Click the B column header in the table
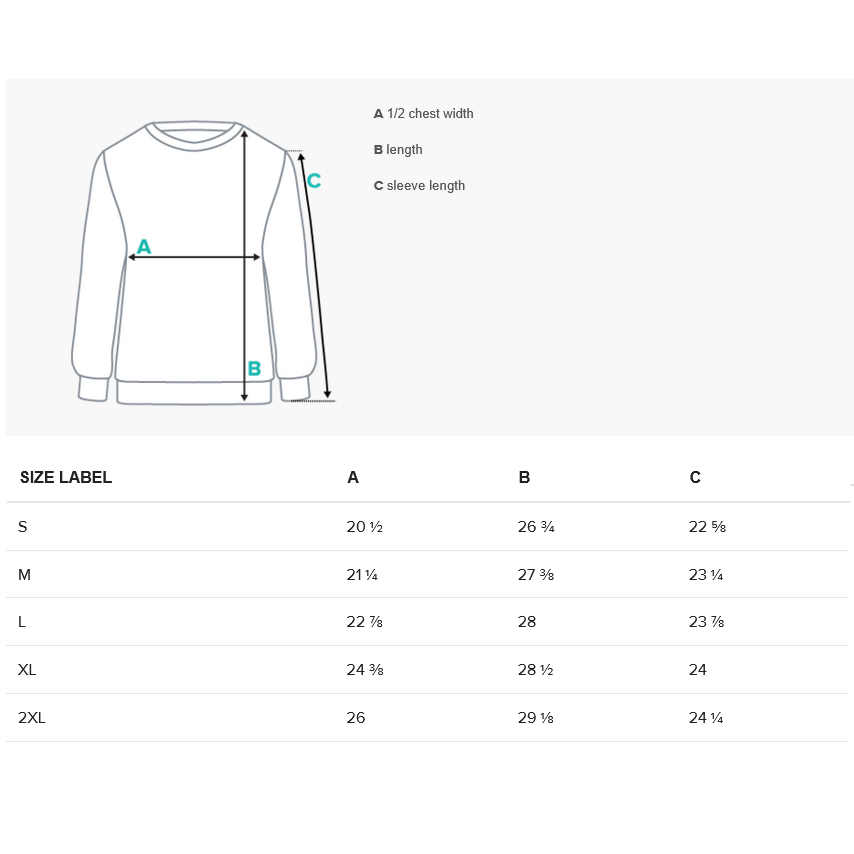The width and height of the screenshot is (854, 854). point(524,478)
